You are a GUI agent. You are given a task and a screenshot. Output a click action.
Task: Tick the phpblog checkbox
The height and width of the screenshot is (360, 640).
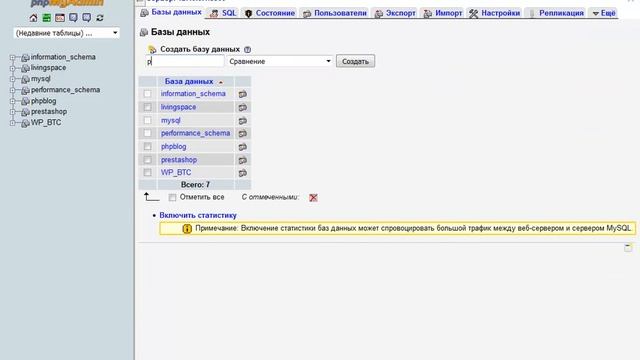tap(147, 147)
